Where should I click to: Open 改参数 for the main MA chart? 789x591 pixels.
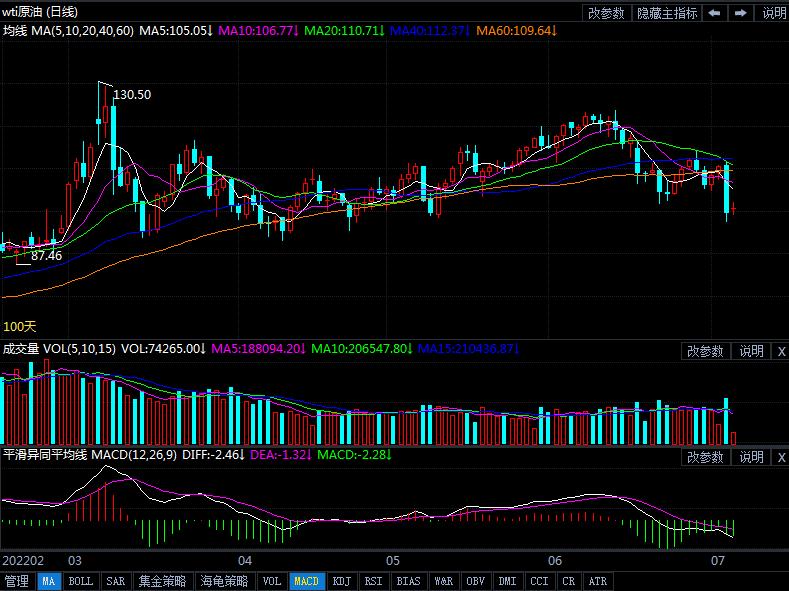pos(606,13)
